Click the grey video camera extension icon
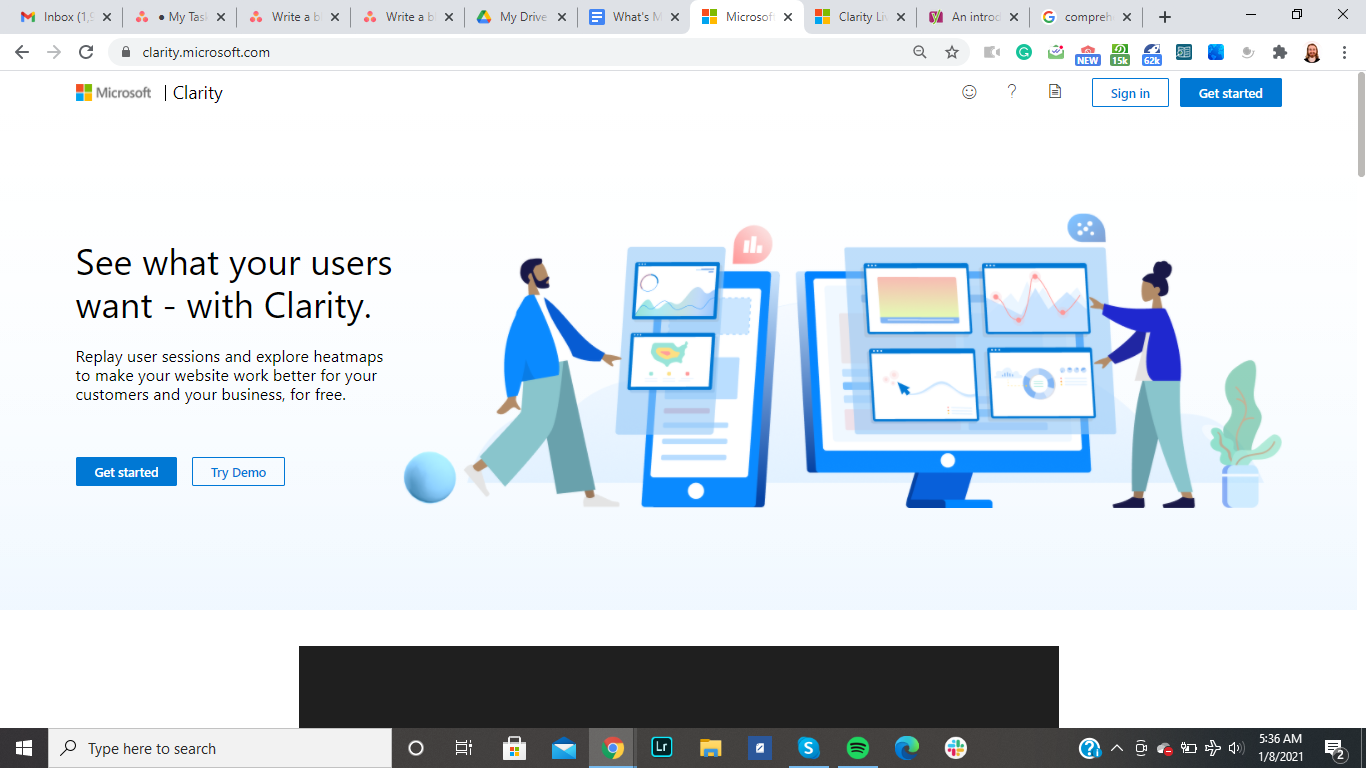1366x768 pixels. [x=992, y=52]
